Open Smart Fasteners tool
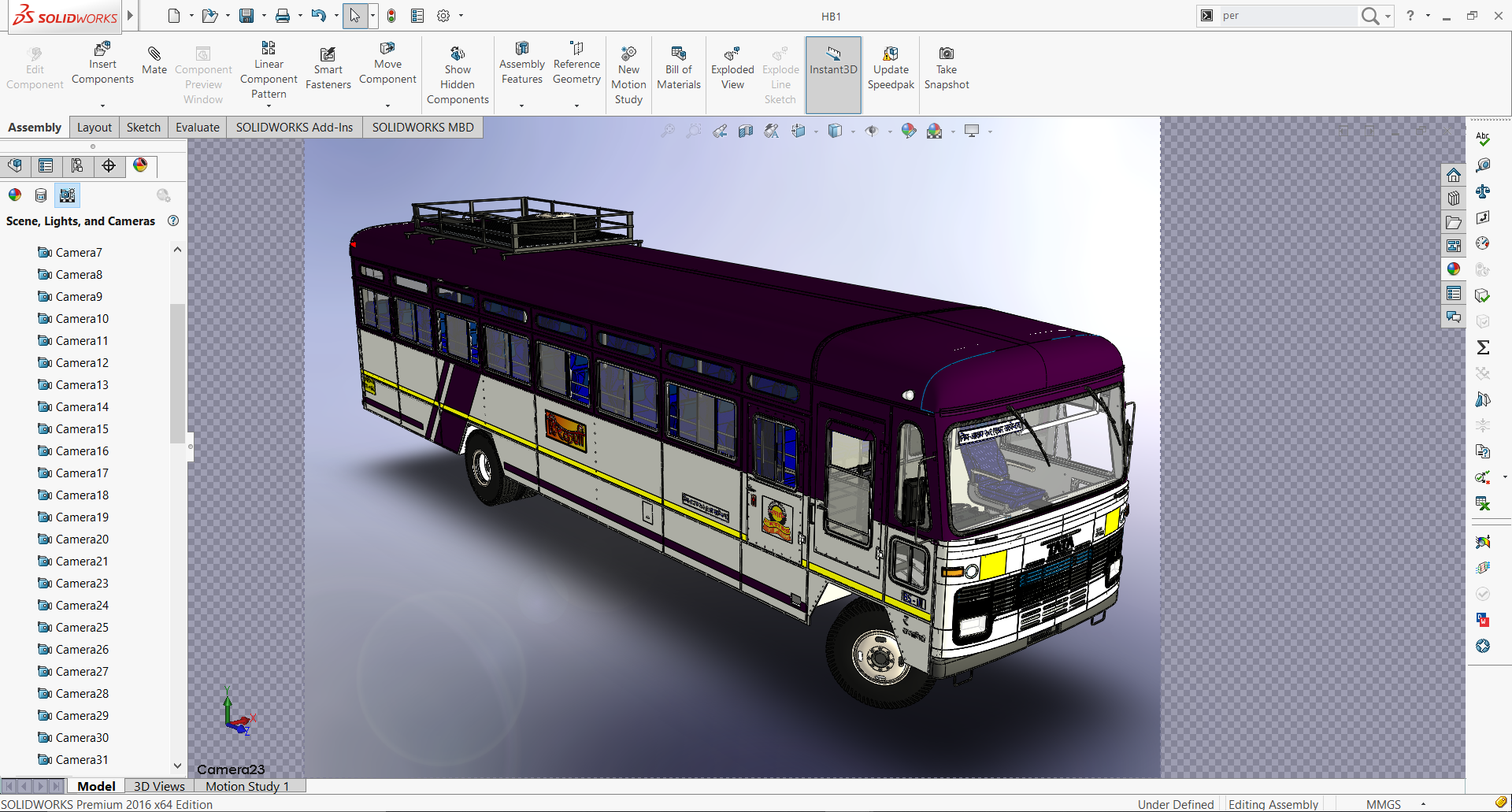 (x=328, y=54)
